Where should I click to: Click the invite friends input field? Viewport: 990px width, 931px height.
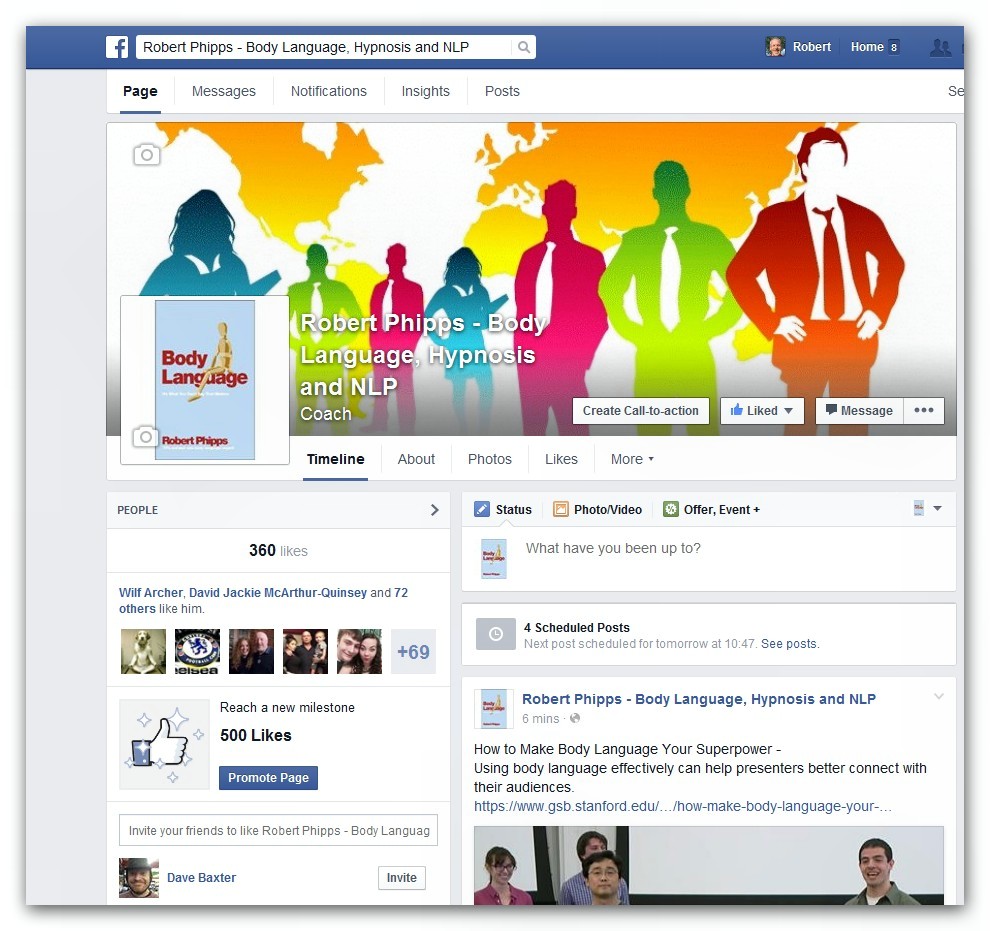tap(278, 831)
